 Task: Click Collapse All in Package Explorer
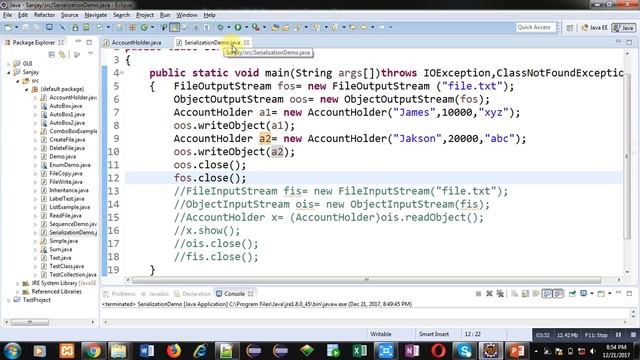(51, 55)
